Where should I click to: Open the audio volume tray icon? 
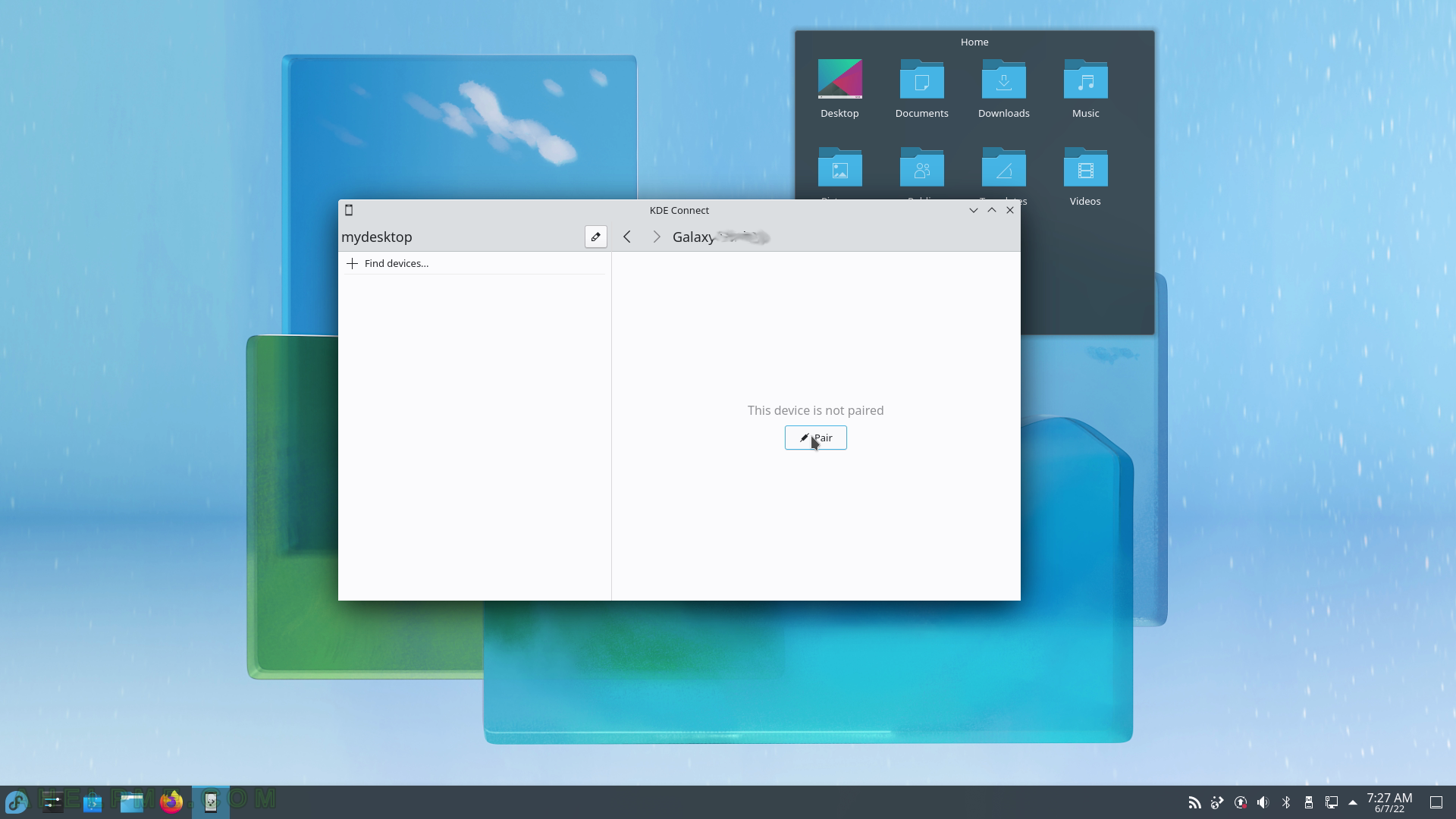click(x=1263, y=802)
